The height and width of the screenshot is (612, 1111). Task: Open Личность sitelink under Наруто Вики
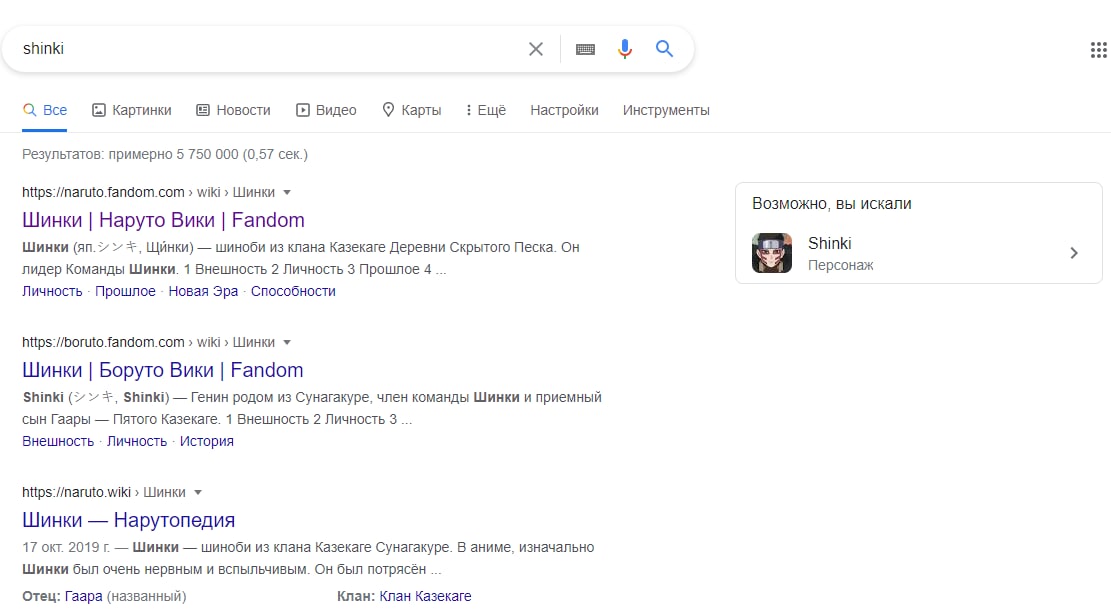[x=52, y=291]
